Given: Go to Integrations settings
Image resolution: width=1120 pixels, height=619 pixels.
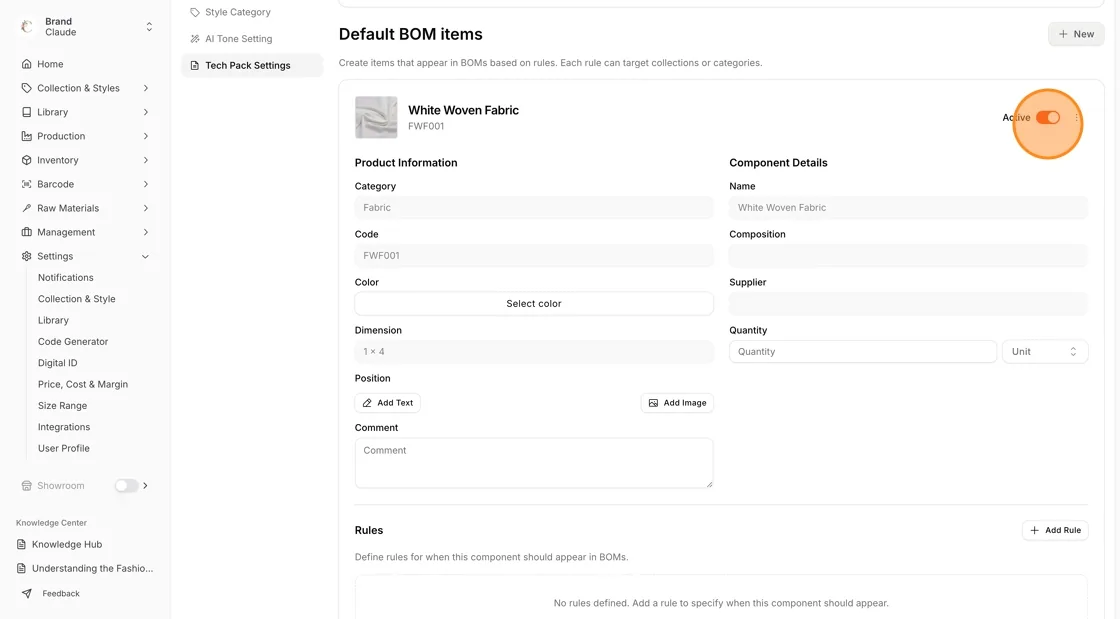Looking at the screenshot, I should (64, 427).
